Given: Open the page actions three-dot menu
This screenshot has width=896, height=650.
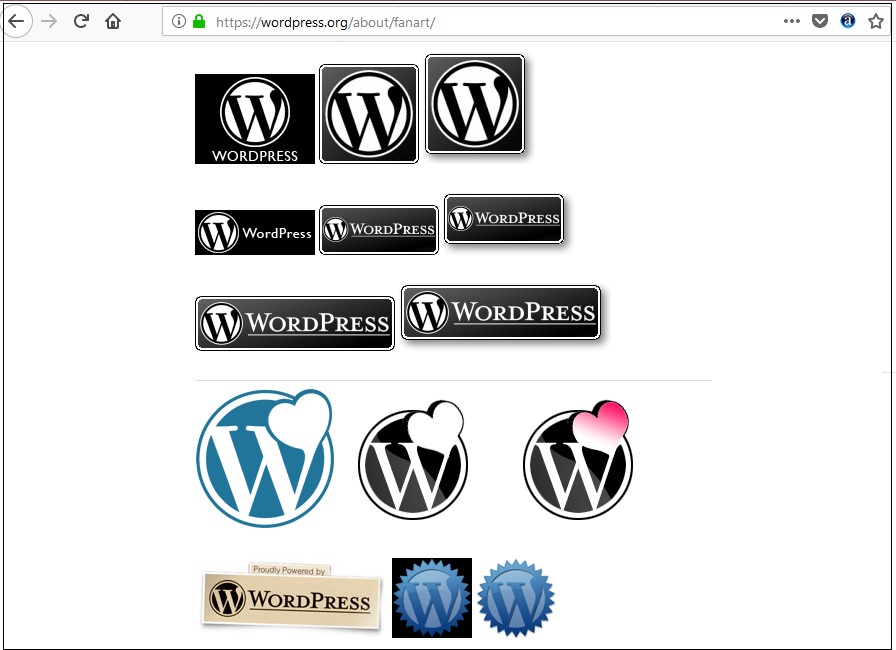Looking at the screenshot, I should point(791,21).
